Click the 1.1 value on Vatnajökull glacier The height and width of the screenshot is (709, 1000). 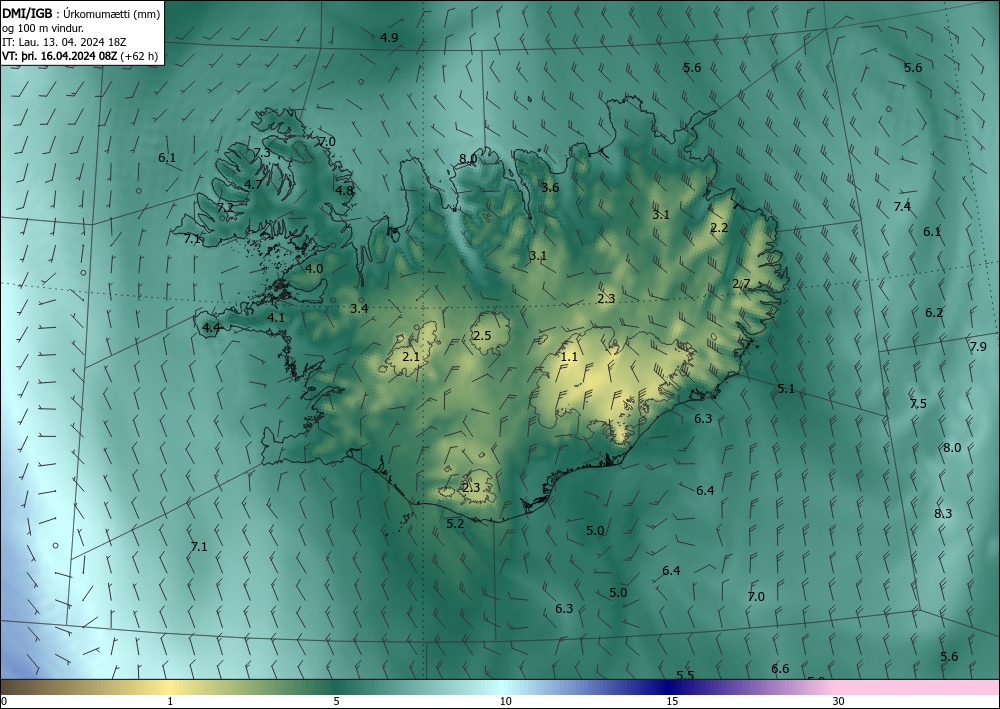click(x=569, y=356)
